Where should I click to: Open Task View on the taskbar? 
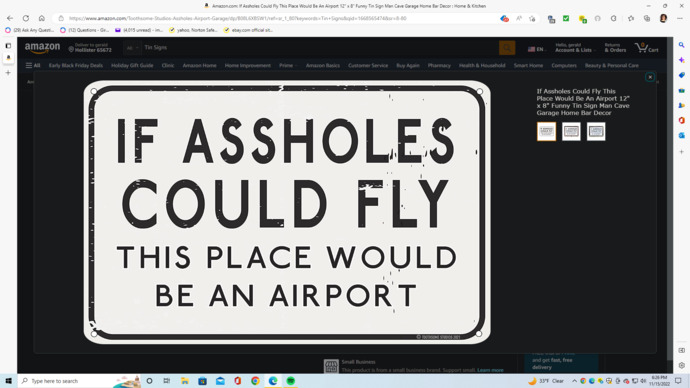(x=167, y=381)
